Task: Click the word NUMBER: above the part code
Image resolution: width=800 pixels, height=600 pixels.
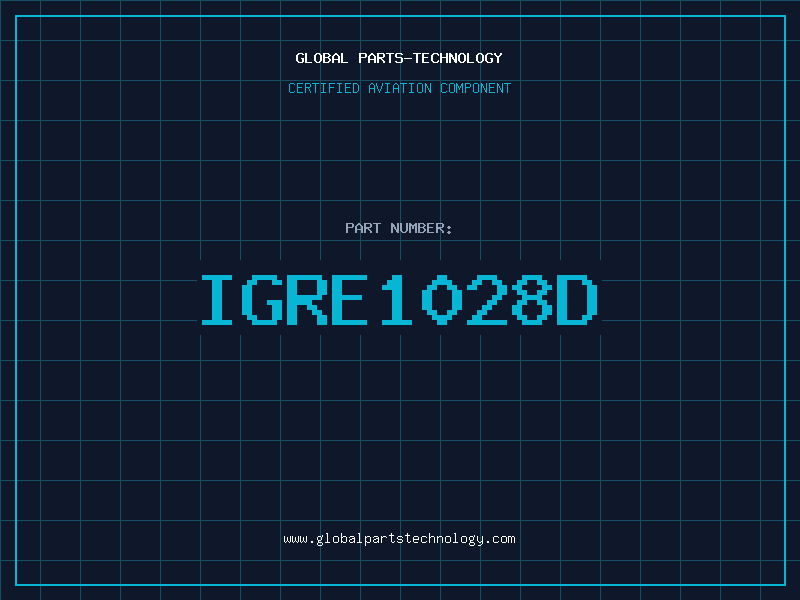Action: (421, 228)
